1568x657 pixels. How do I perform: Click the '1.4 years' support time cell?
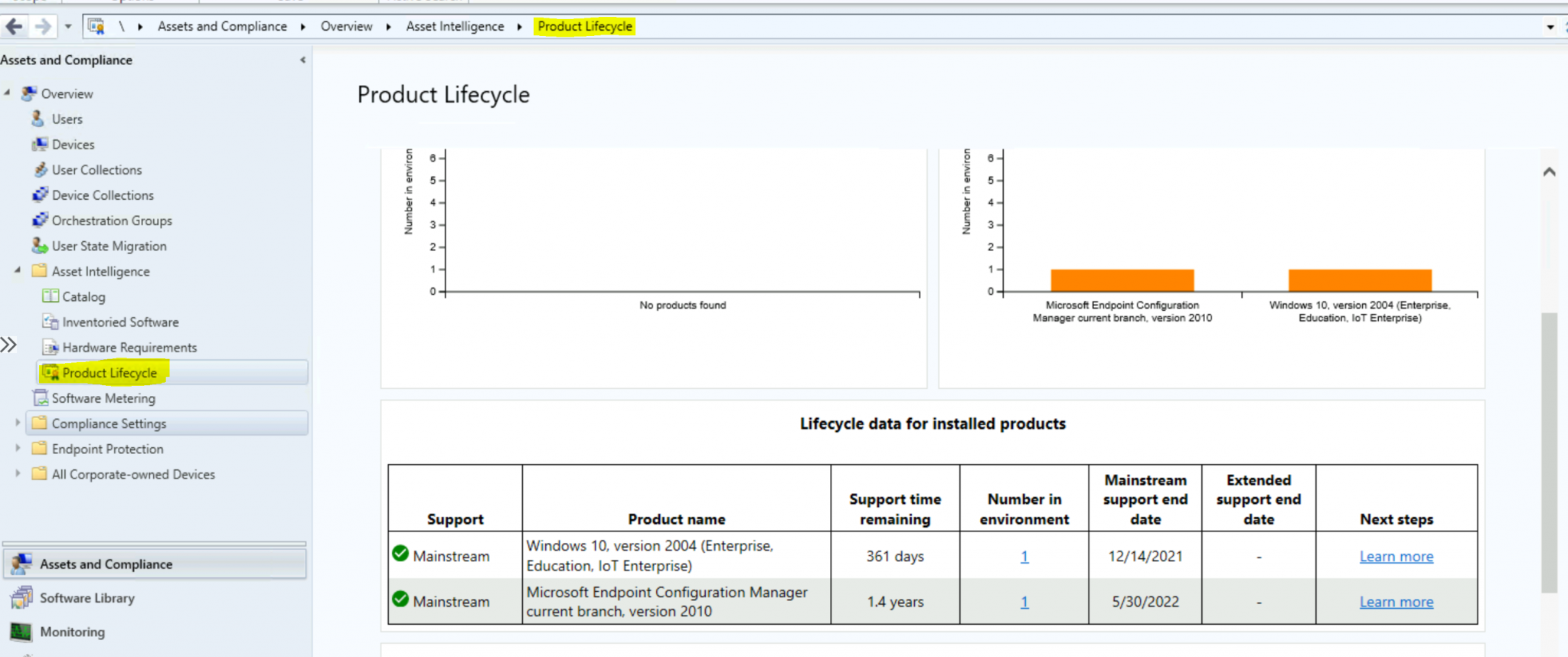895,602
